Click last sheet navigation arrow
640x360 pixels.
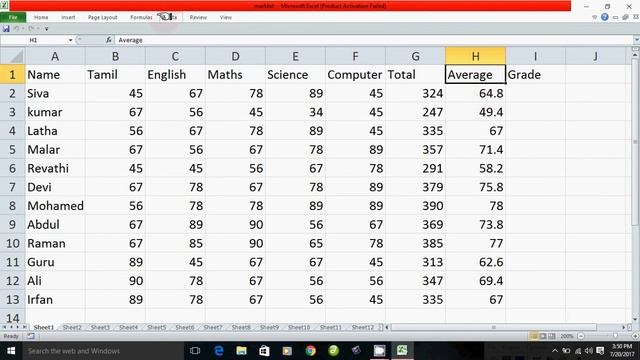point(24,327)
